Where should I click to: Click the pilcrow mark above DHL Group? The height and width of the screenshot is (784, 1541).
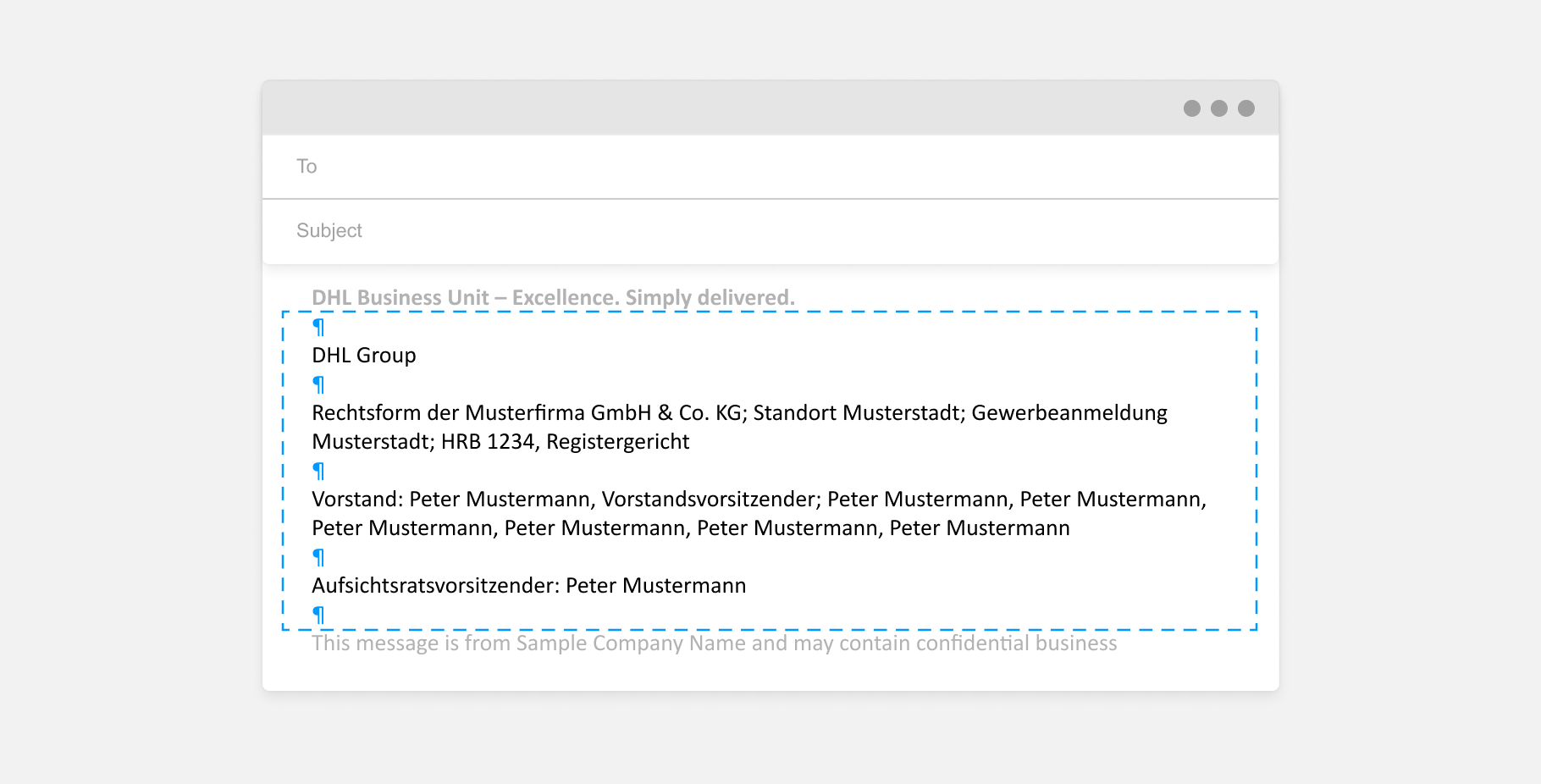point(318,328)
